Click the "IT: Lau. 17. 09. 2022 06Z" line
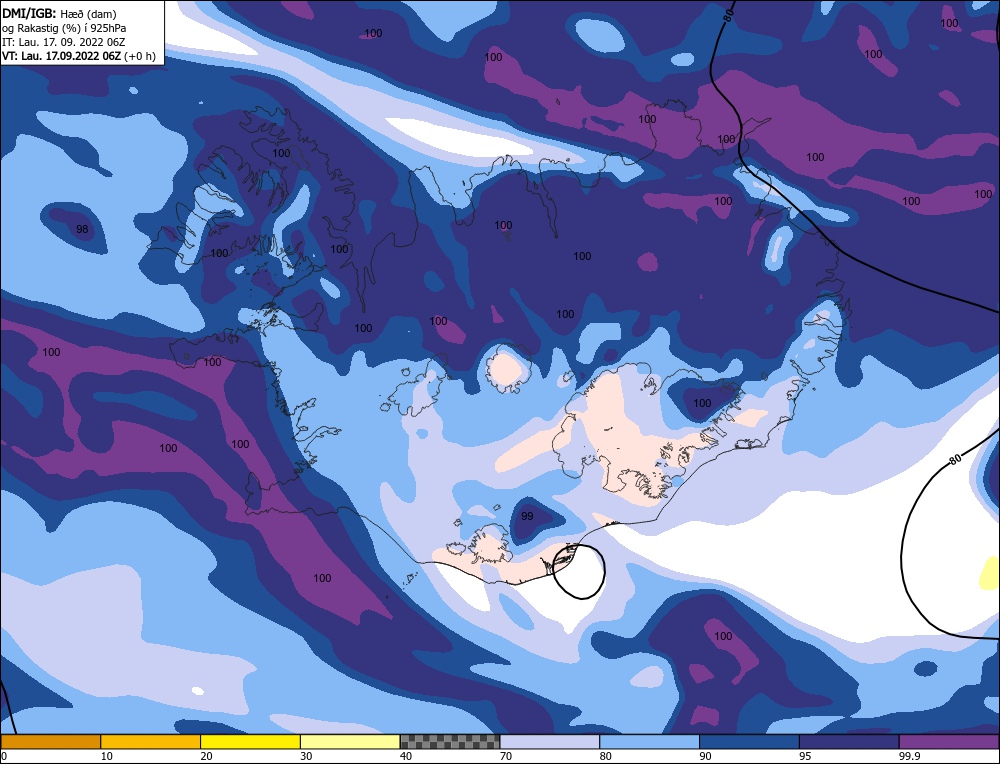The width and height of the screenshot is (1000, 764). coord(63,42)
